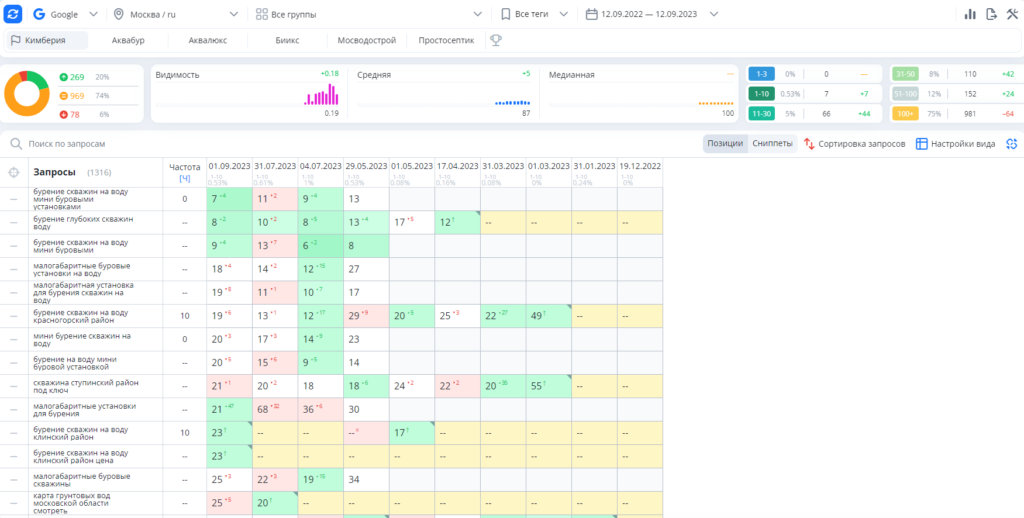1024x518 pixels.
Task: Click the teal 11-30 range badge
Action: [x=761, y=113]
